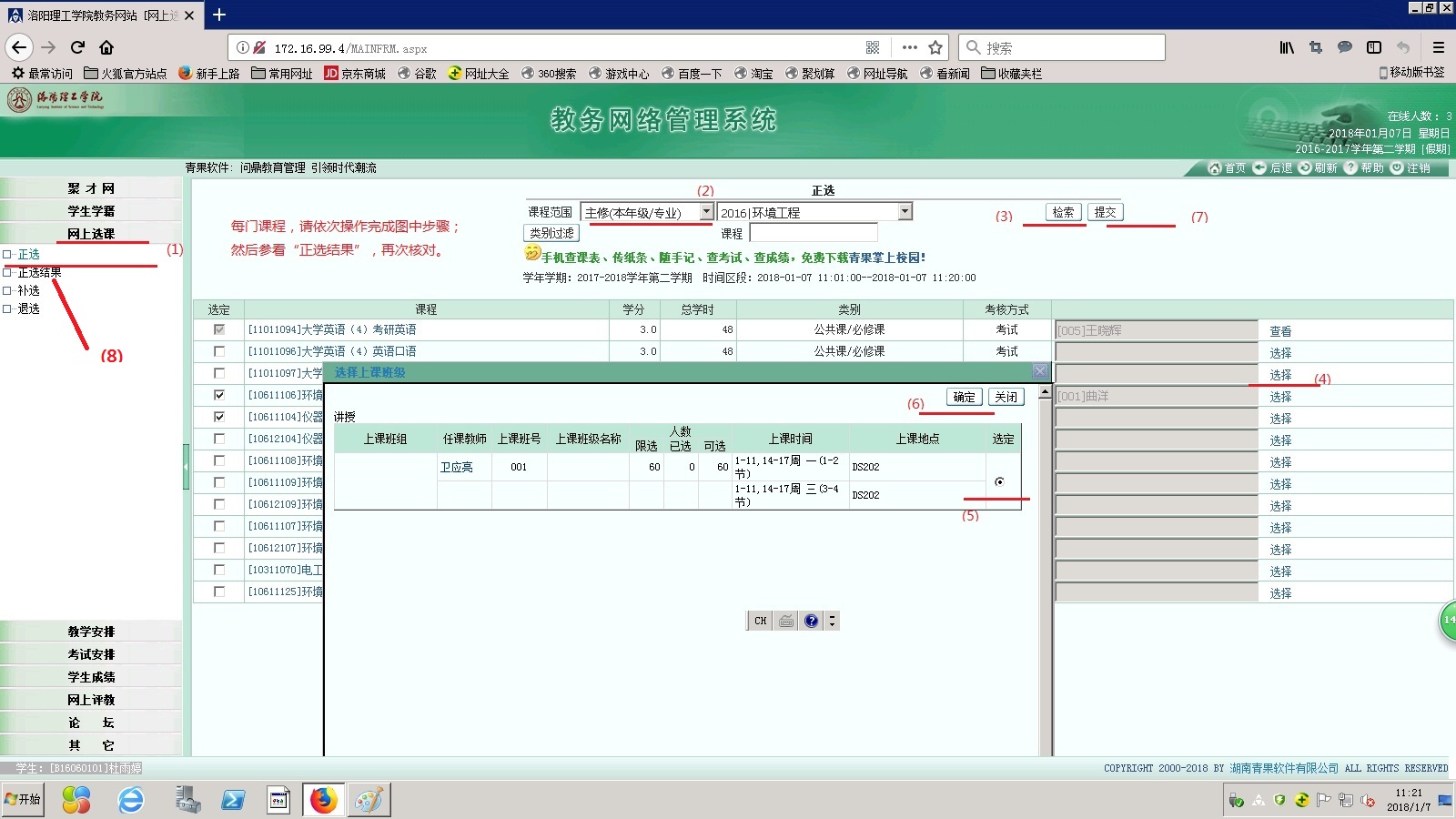Check the 英语口语 course checkbox
Viewport: 1456px width, 819px height.
(219, 351)
